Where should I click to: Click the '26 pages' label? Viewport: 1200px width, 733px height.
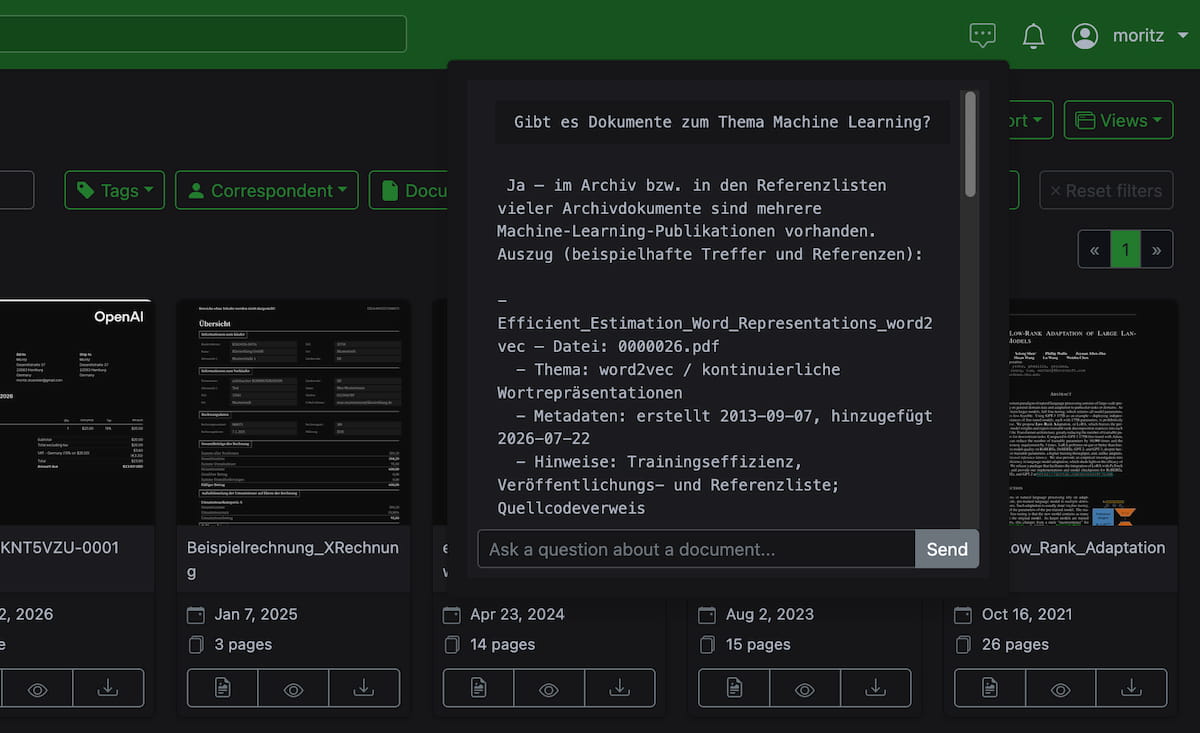1015,644
